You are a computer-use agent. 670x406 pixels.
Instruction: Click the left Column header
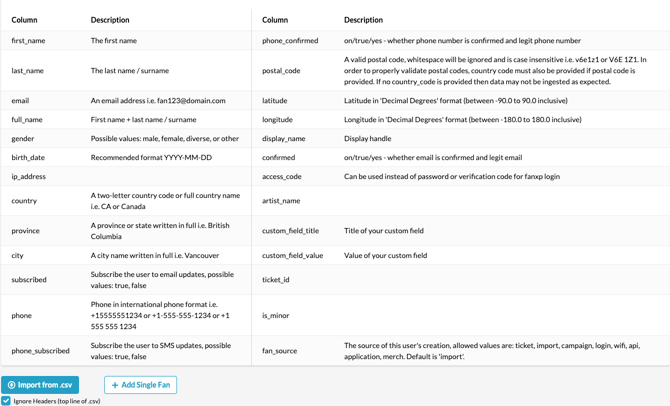click(24, 20)
